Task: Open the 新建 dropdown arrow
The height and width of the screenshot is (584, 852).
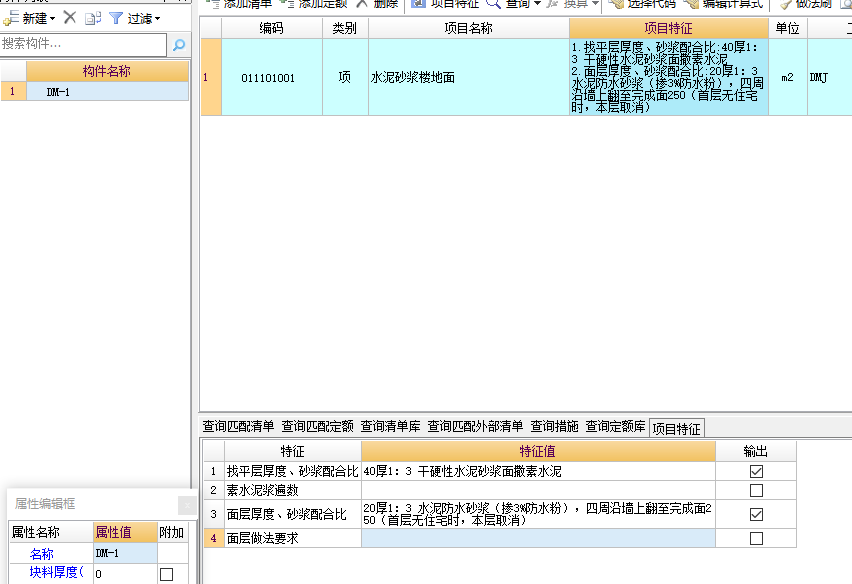Action: pos(52,19)
